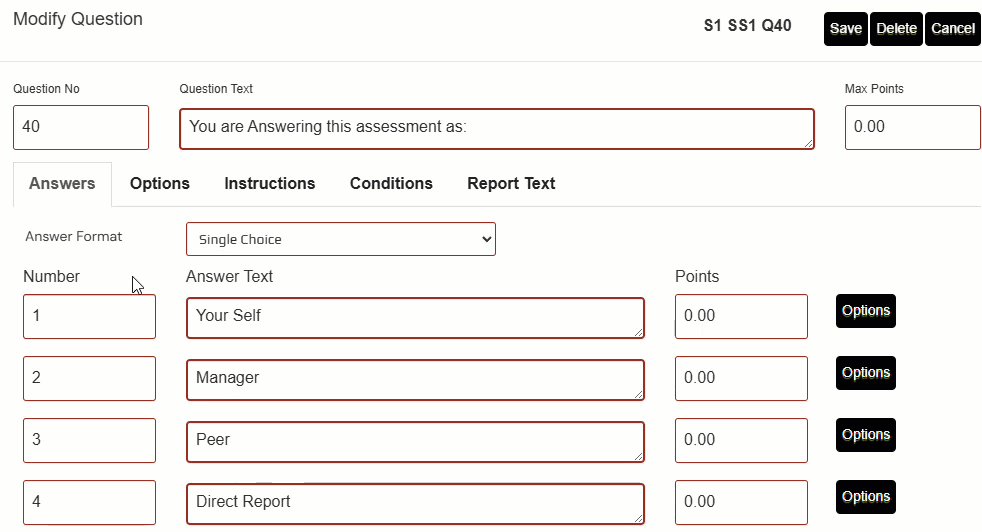Open the Instructions tab

(269, 184)
